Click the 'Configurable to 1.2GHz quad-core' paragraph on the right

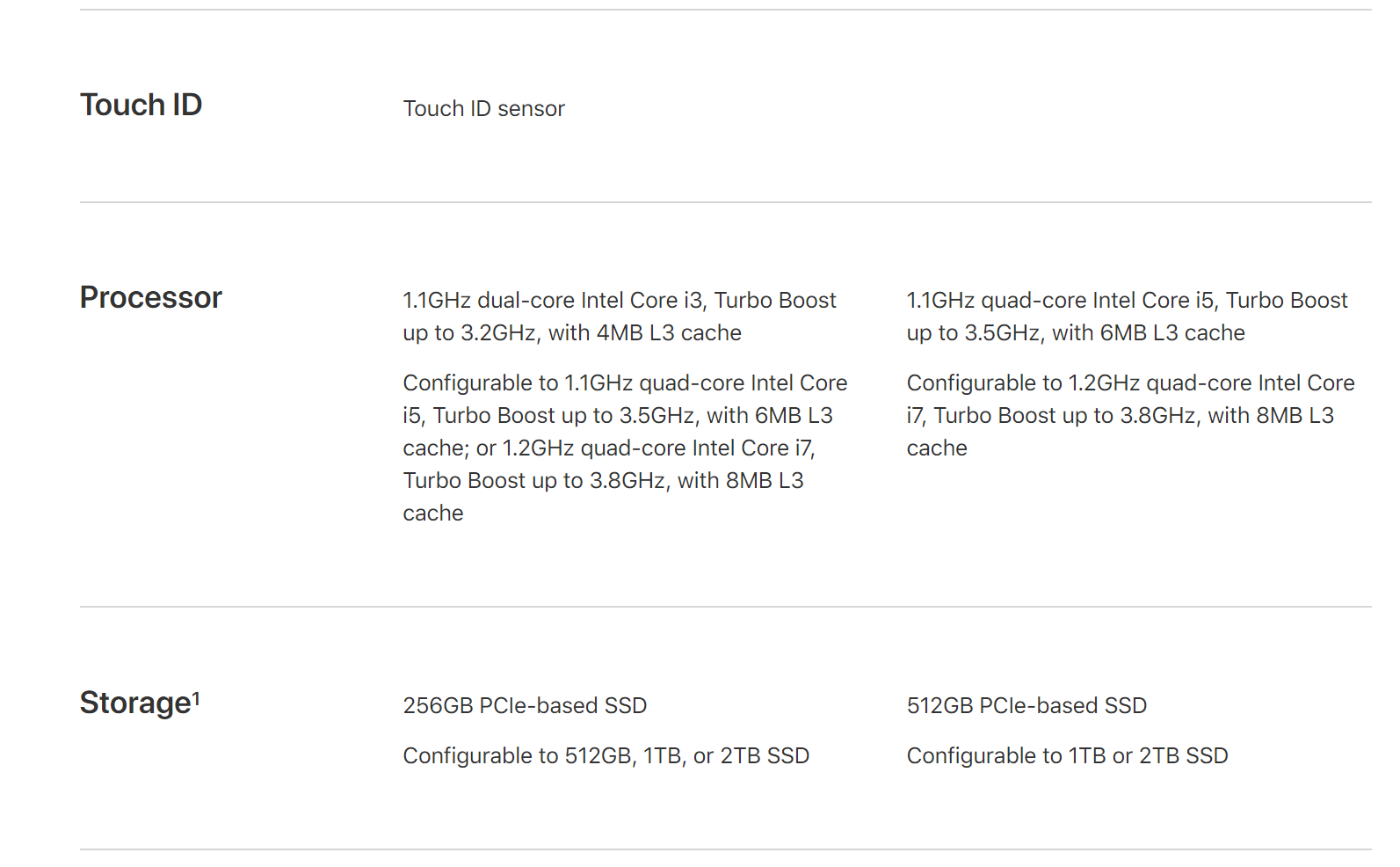point(1130,415)
